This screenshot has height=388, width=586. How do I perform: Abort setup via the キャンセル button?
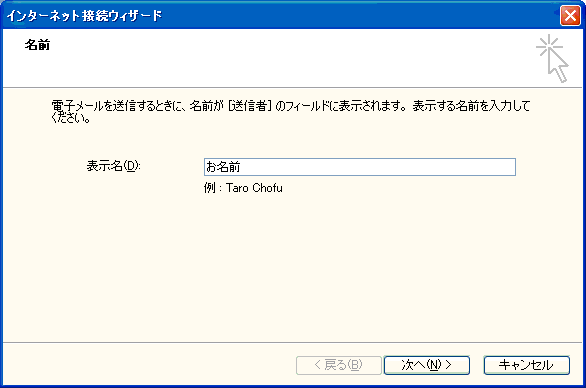tap(527, 365)
